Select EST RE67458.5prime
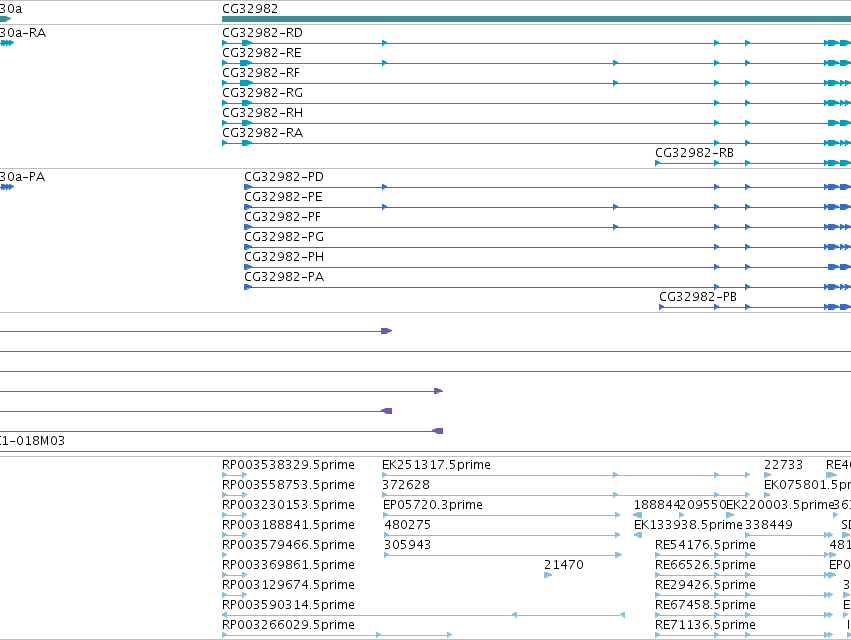 tap(706, 605)
